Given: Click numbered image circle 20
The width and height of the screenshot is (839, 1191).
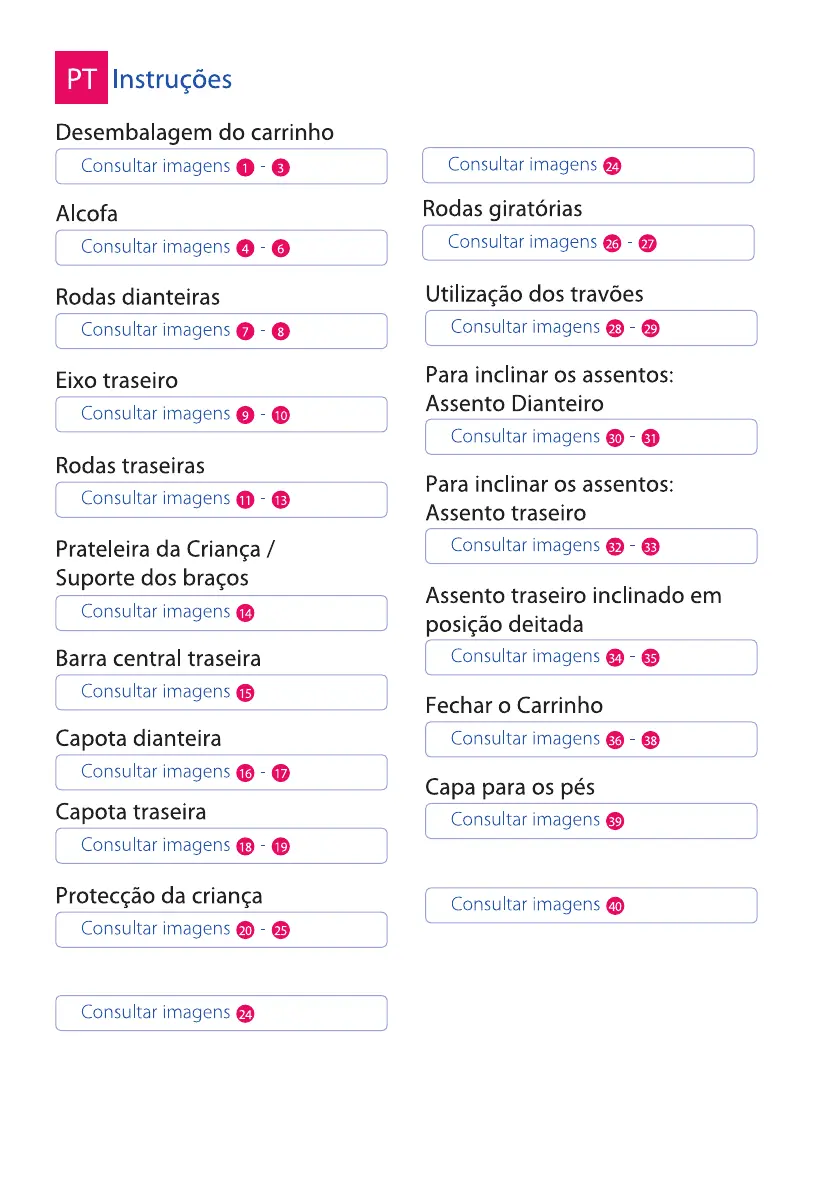Looking at the screenshot, I should pyautogui.click(x=245, y=931).
